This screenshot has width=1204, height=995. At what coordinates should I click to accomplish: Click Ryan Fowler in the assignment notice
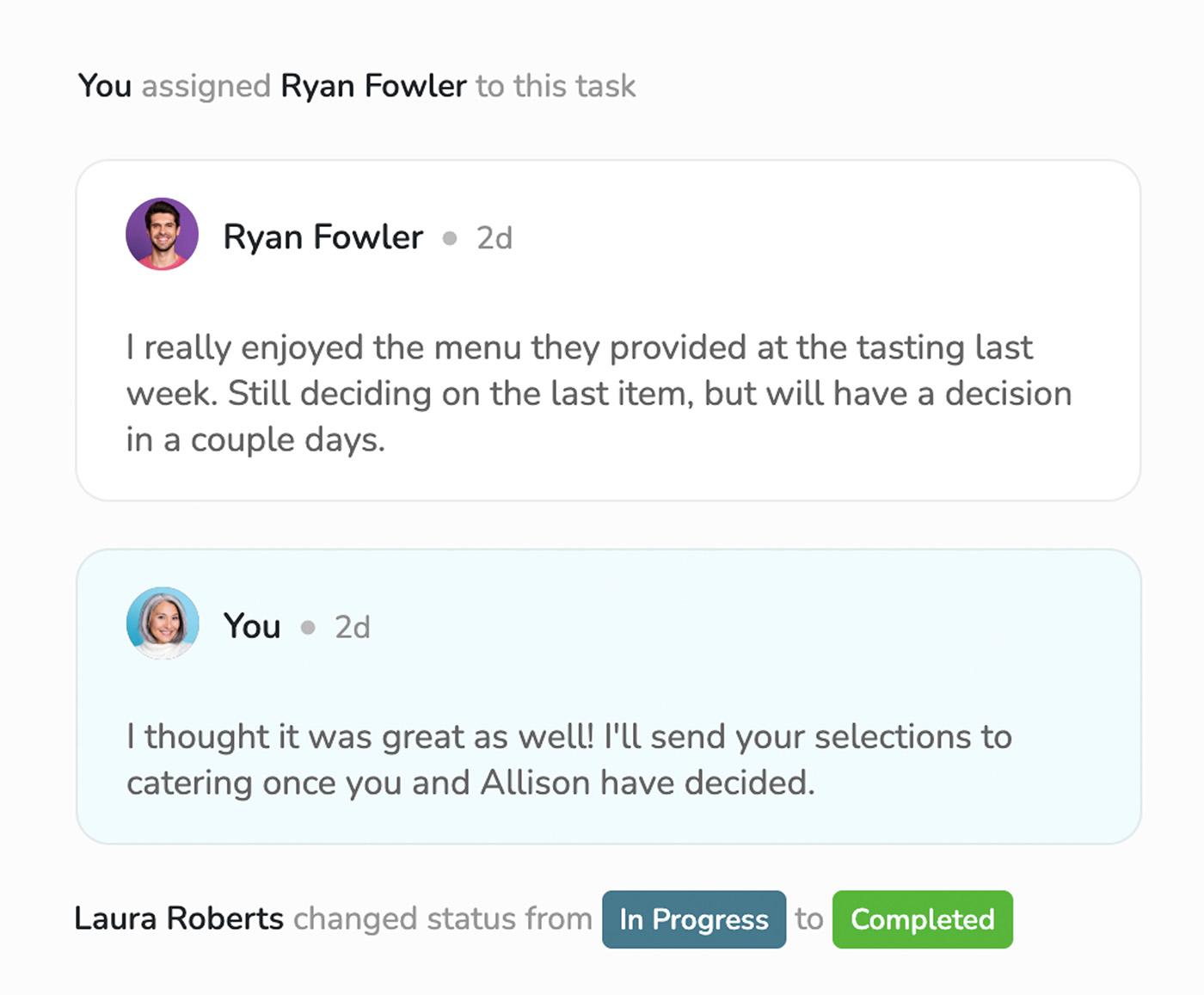click(x=374, y=86)
